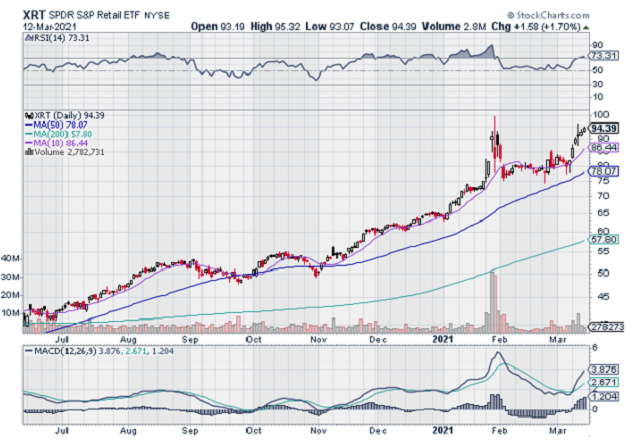The height and width of the screenshot is (442, 630).
Task: Select the 57.80 MA(200) tag on the price axis
Action: (x=603, y=239)
